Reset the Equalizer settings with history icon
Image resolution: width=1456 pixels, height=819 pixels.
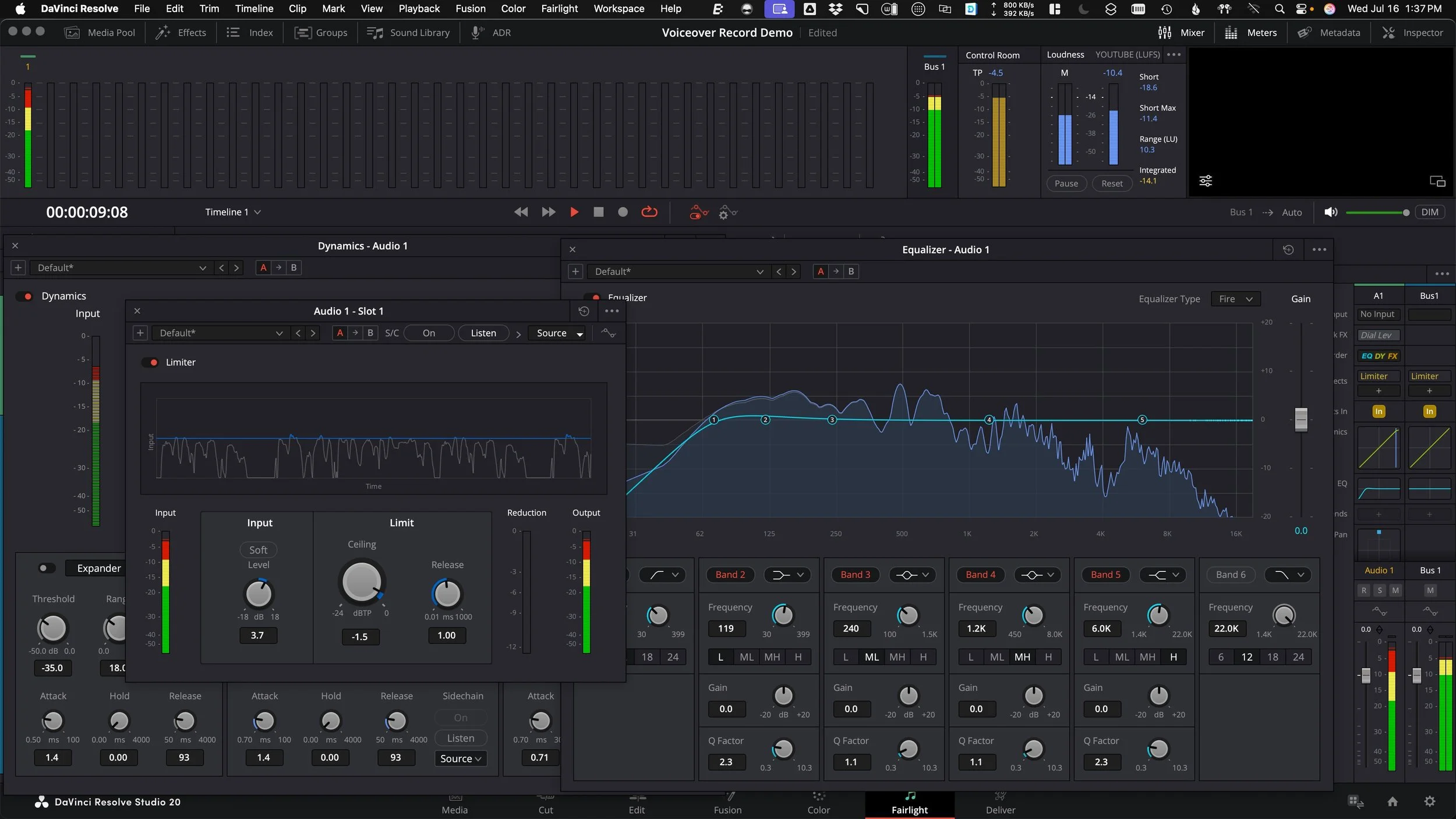click(1288, 250)
